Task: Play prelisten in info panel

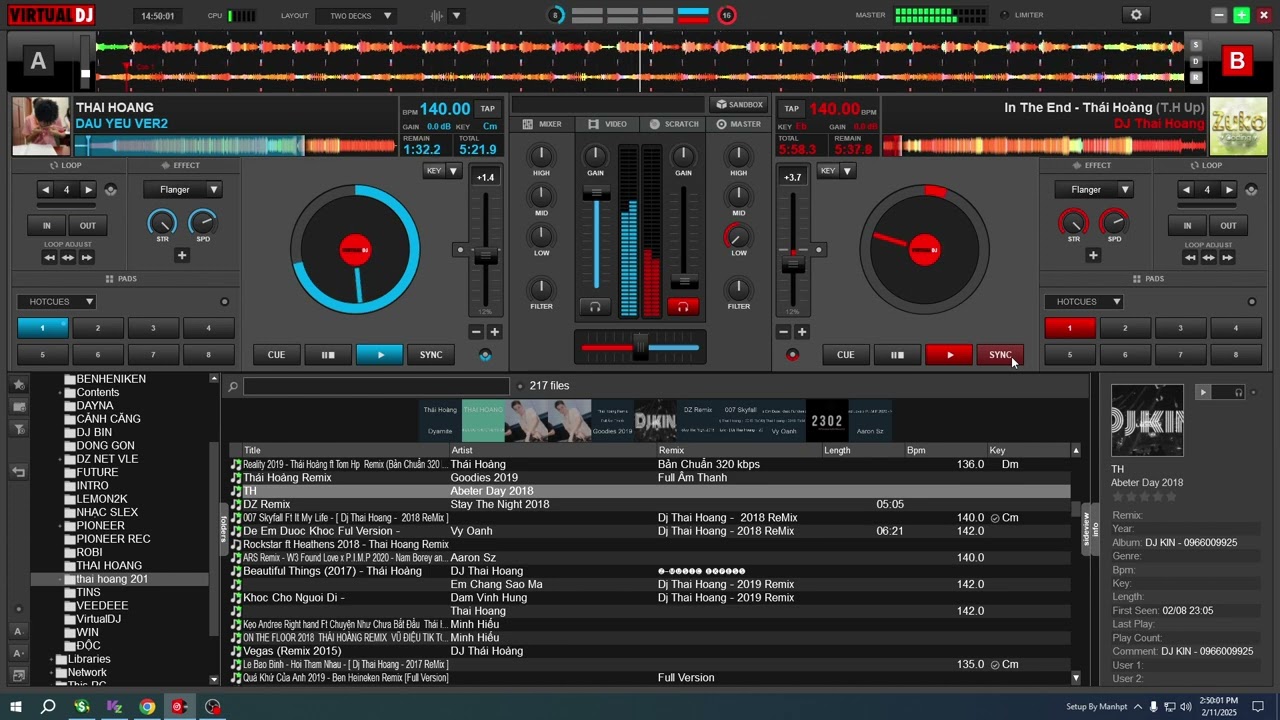Action: click(x=1203, y=392)
